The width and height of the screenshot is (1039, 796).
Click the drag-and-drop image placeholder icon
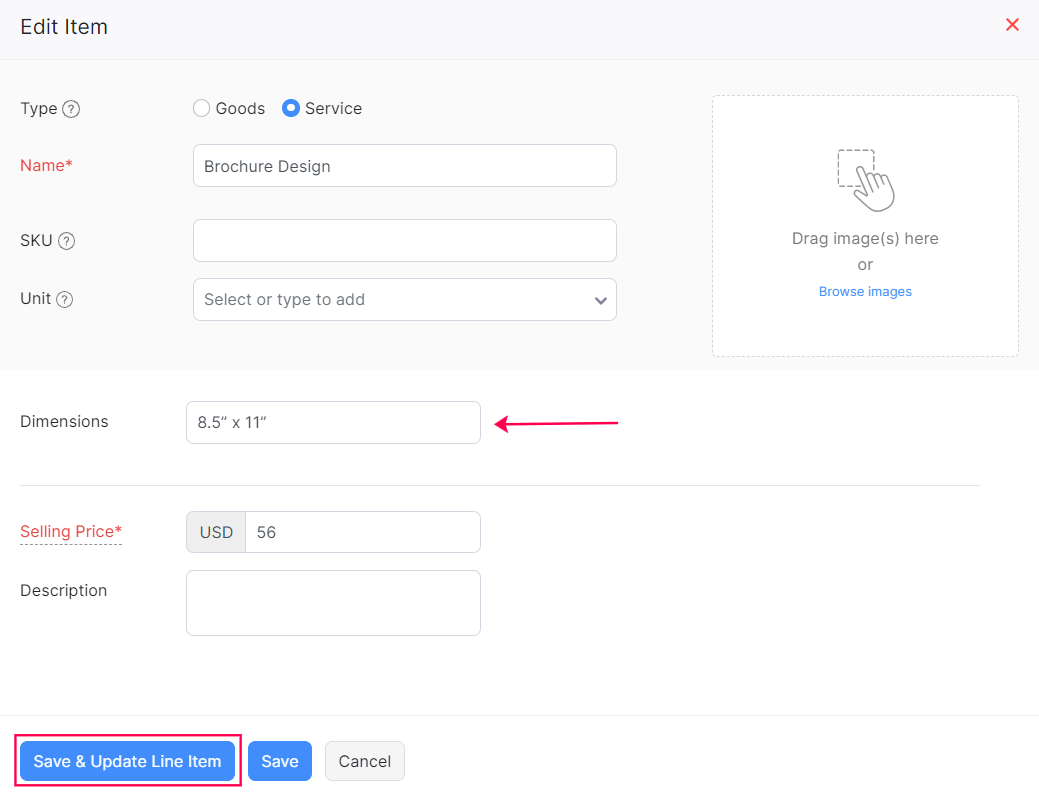864,180
